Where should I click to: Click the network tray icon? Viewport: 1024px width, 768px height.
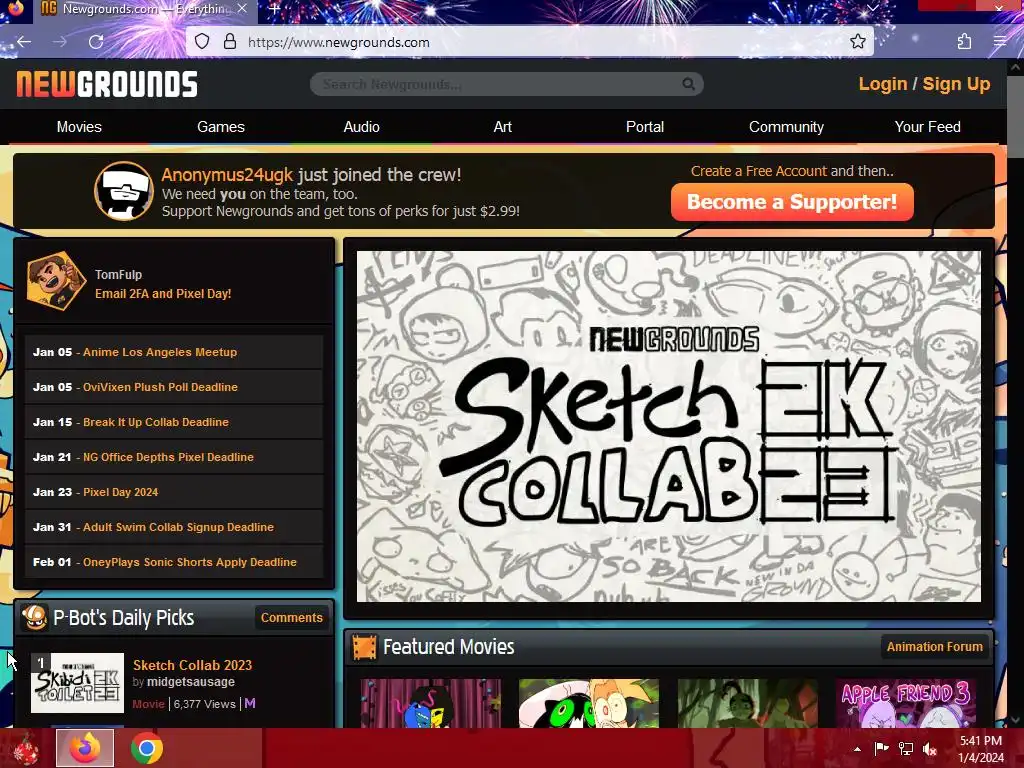point(906,749)
